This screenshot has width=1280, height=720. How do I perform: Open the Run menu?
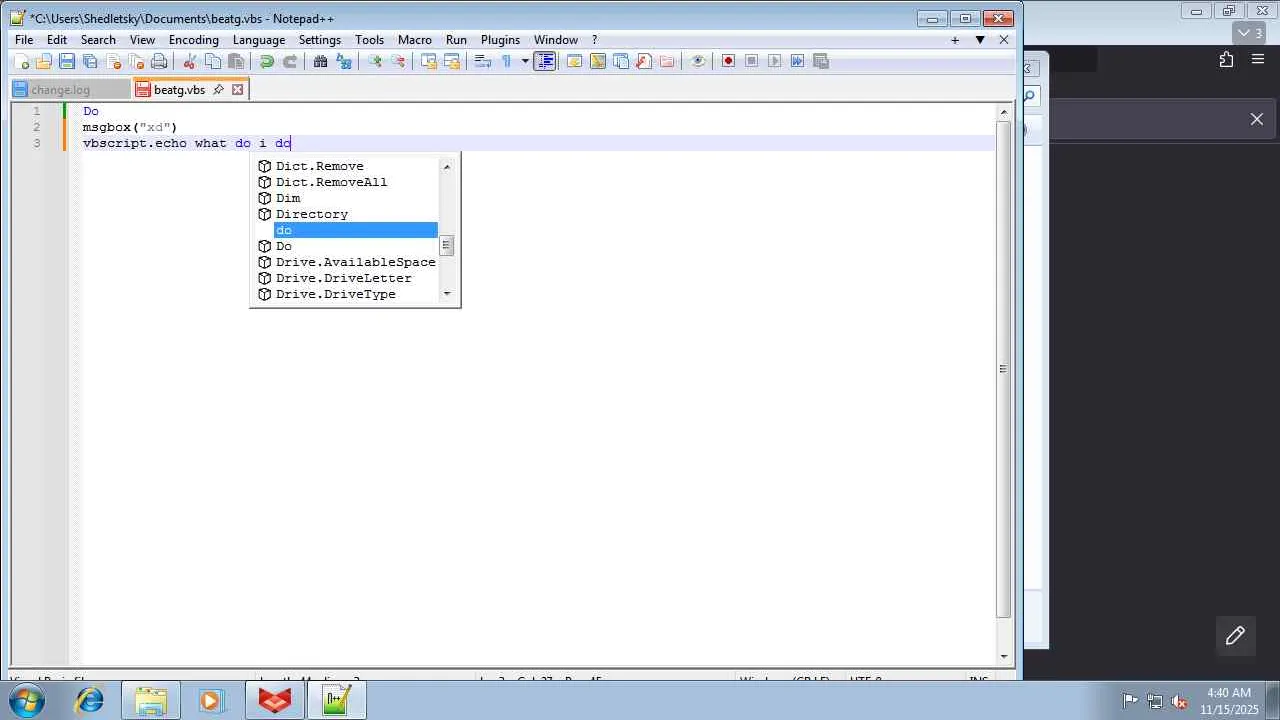[456, 40]
